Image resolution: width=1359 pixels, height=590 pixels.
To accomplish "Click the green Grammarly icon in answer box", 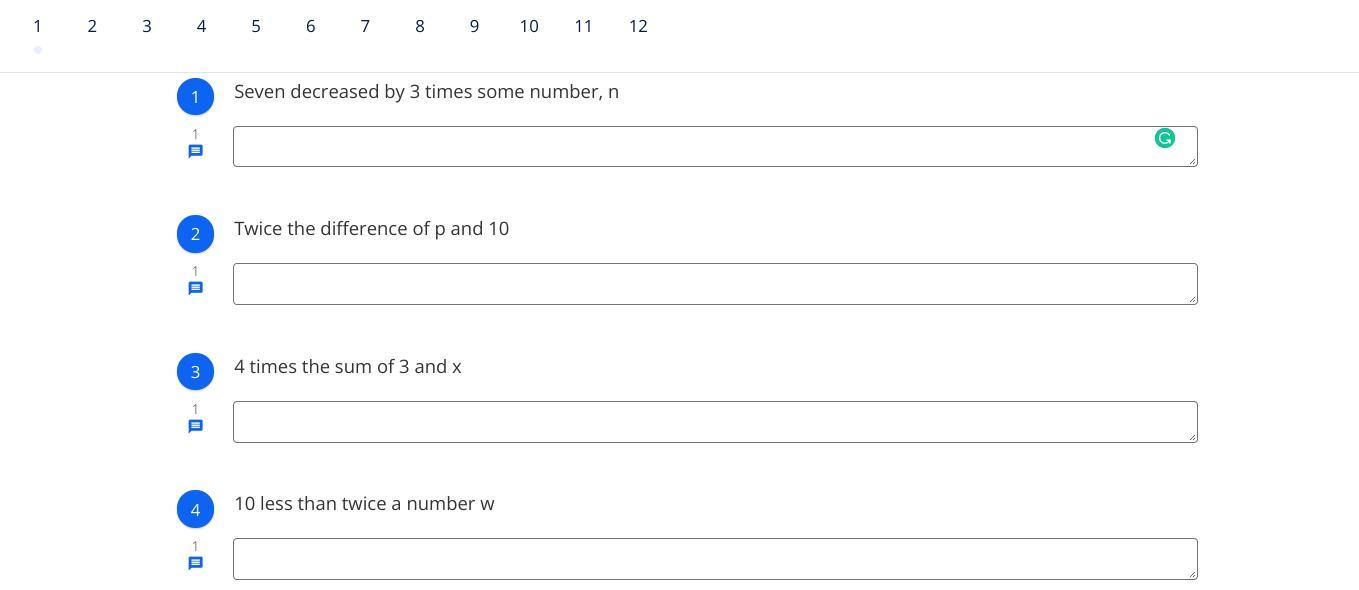I will [1164, 138].
